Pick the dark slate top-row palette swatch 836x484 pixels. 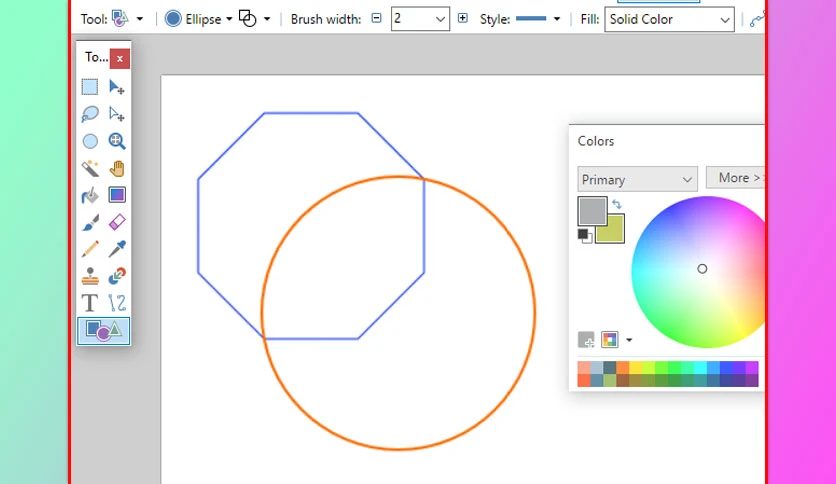point(610,367)
